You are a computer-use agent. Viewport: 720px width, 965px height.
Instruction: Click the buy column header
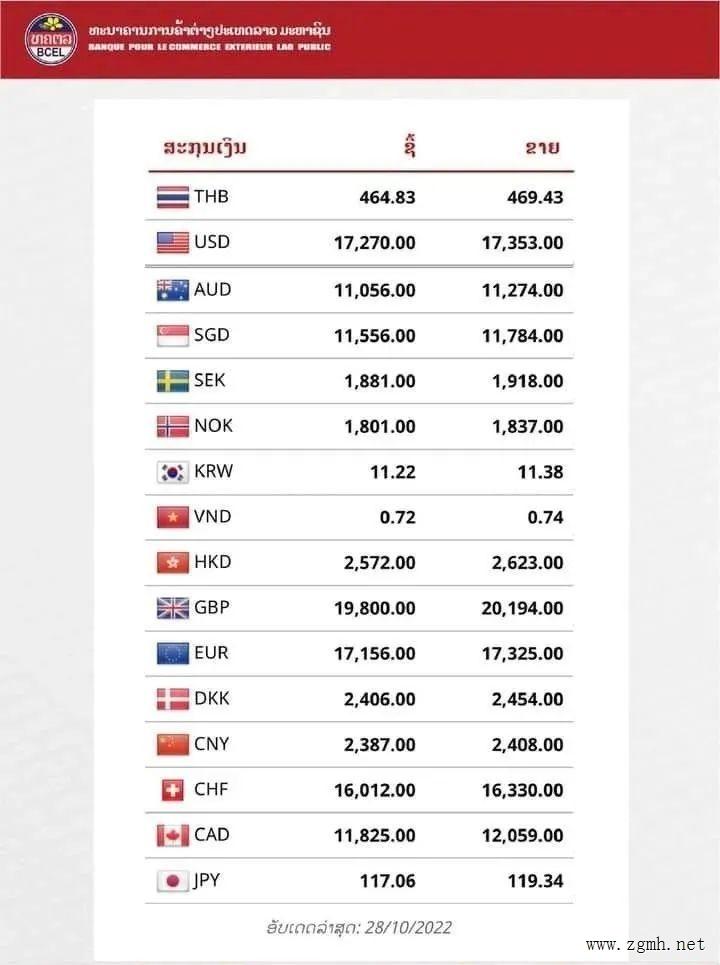tap(410, 146)
